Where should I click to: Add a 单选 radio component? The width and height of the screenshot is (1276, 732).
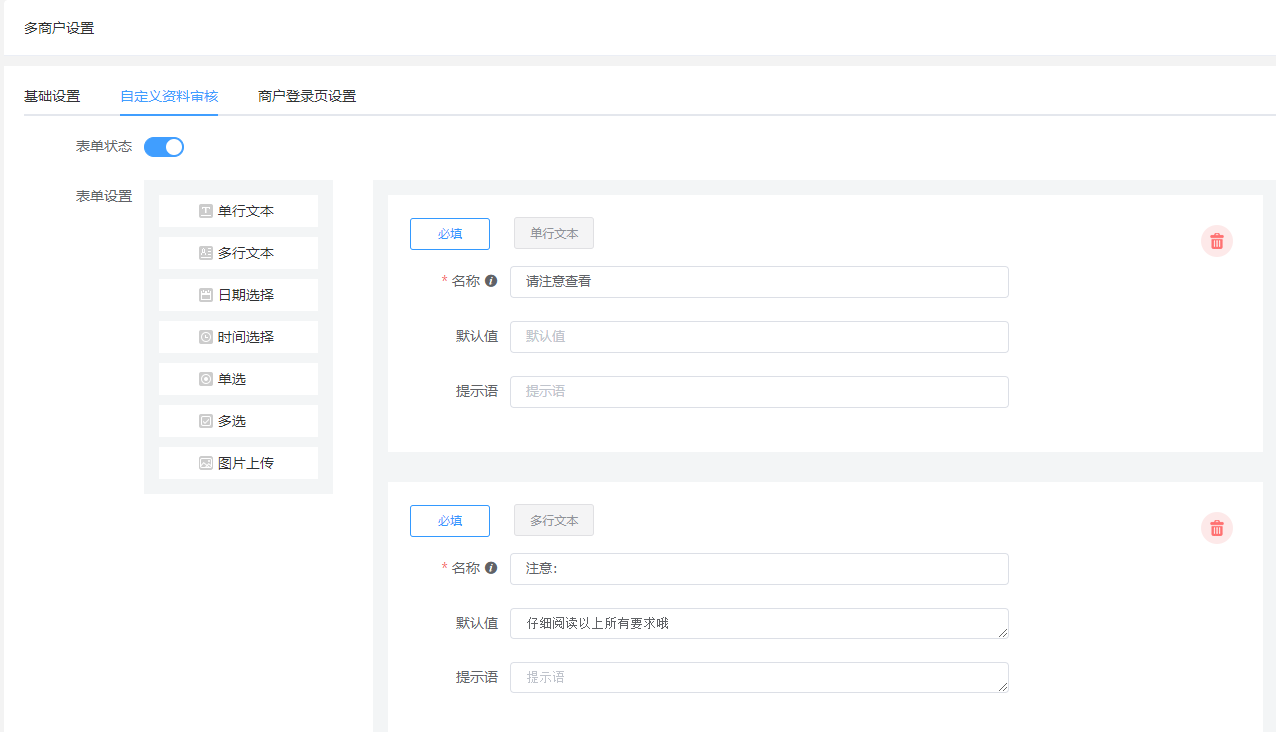238,379
